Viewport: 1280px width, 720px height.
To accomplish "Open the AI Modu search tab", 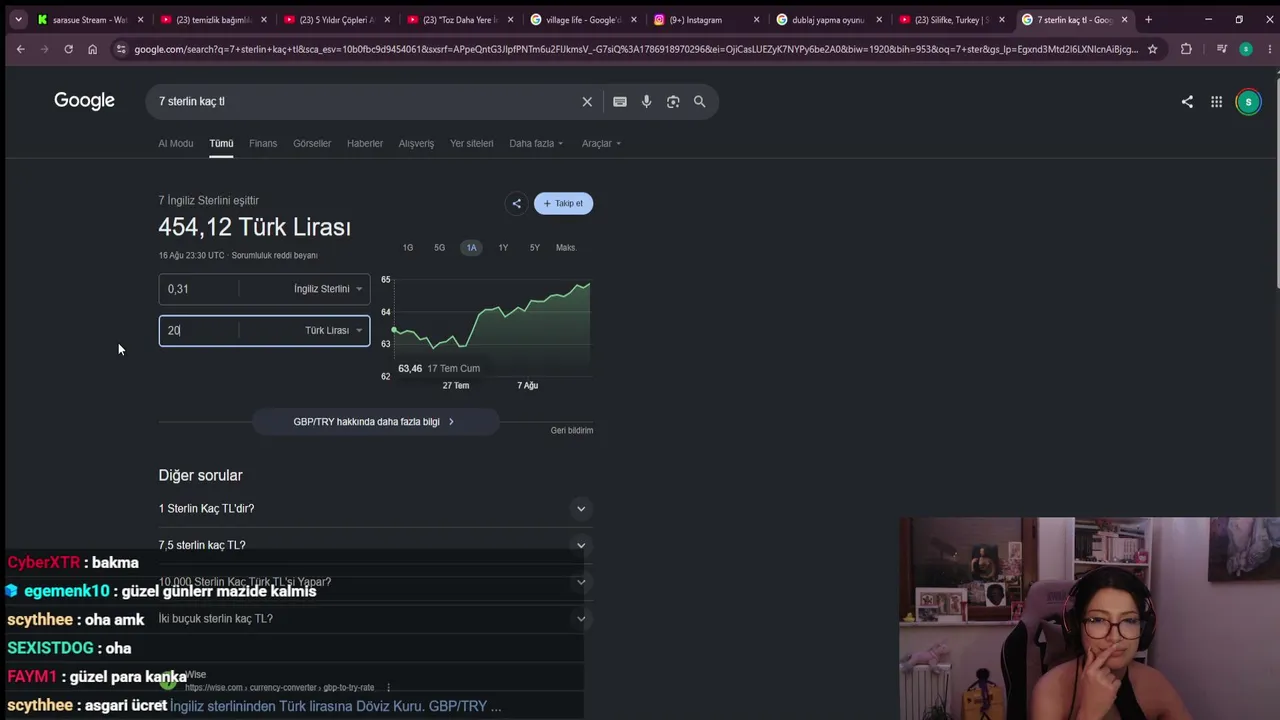I will point(176,143).
